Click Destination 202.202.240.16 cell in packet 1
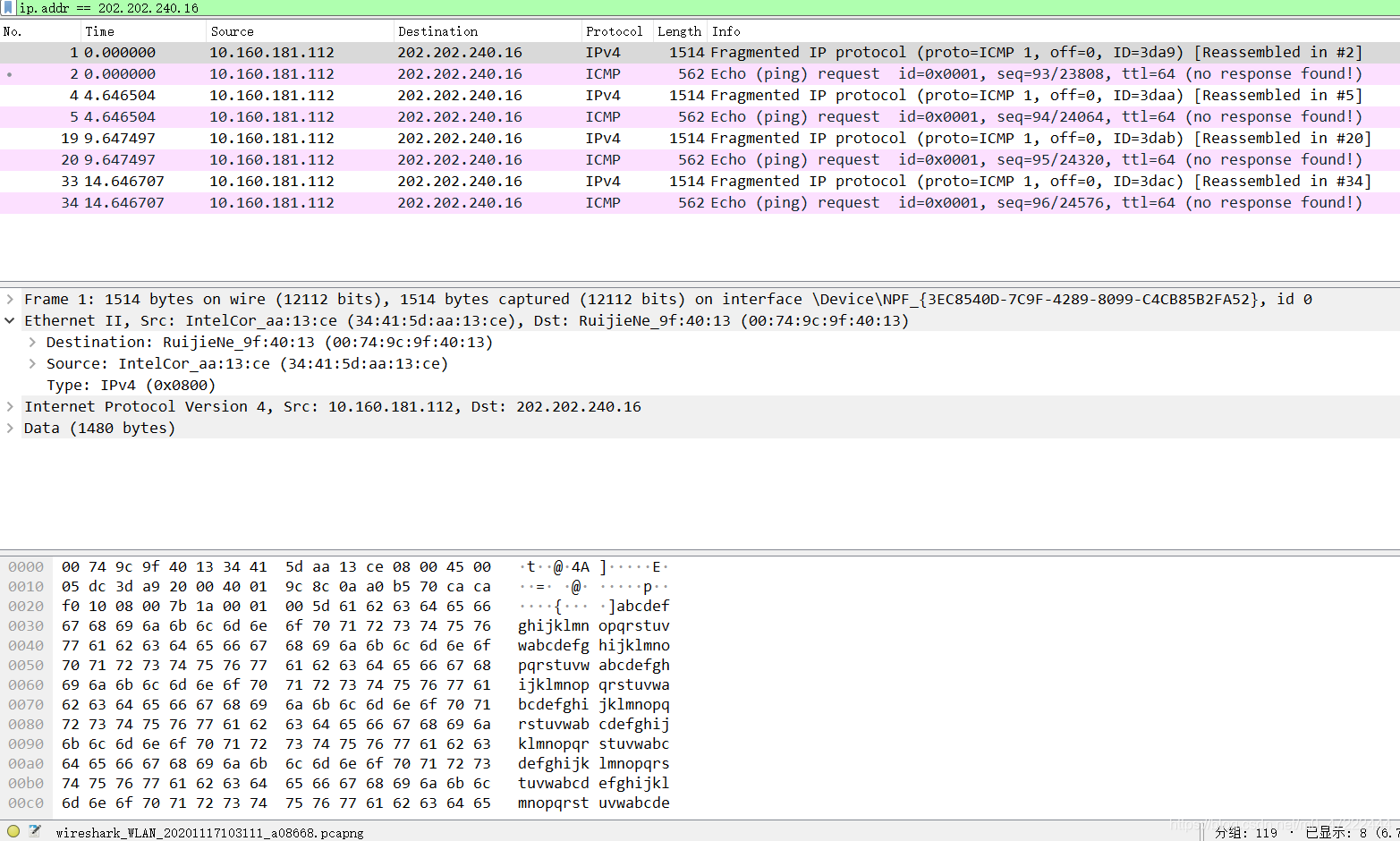The width and height of the screenshot is (1400, 841). click(460, 53)
